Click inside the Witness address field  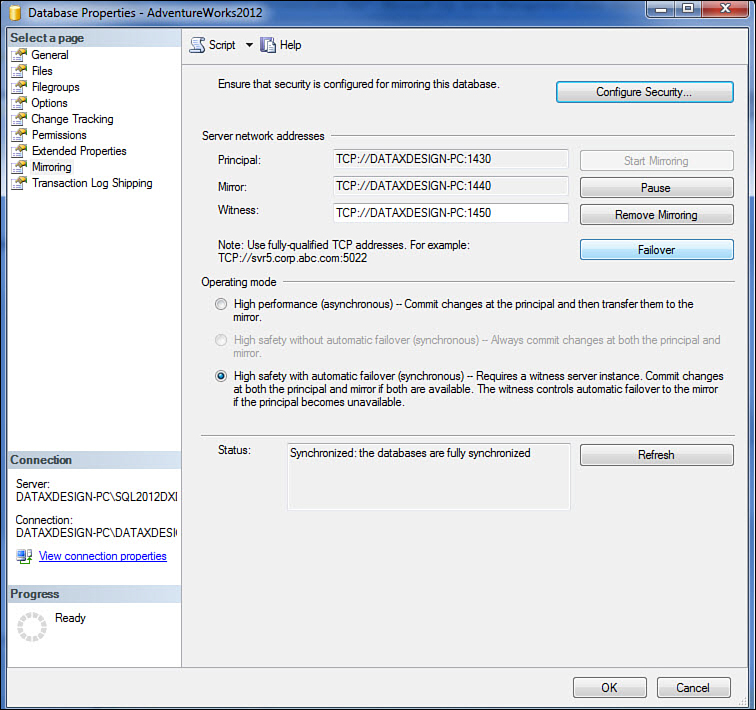coord(450,213)
